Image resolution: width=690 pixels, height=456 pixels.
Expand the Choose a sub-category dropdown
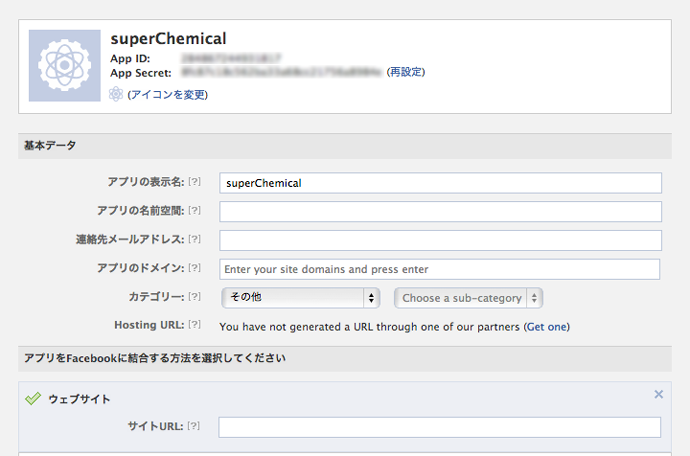pyautogui.click(x=469, y=298)
